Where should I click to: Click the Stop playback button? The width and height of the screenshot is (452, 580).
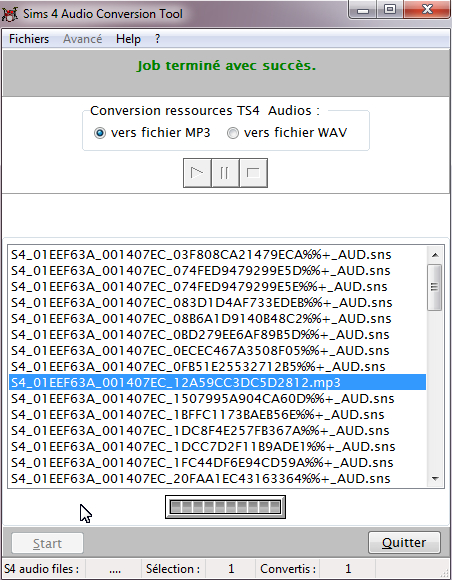[x=253, y=173]
